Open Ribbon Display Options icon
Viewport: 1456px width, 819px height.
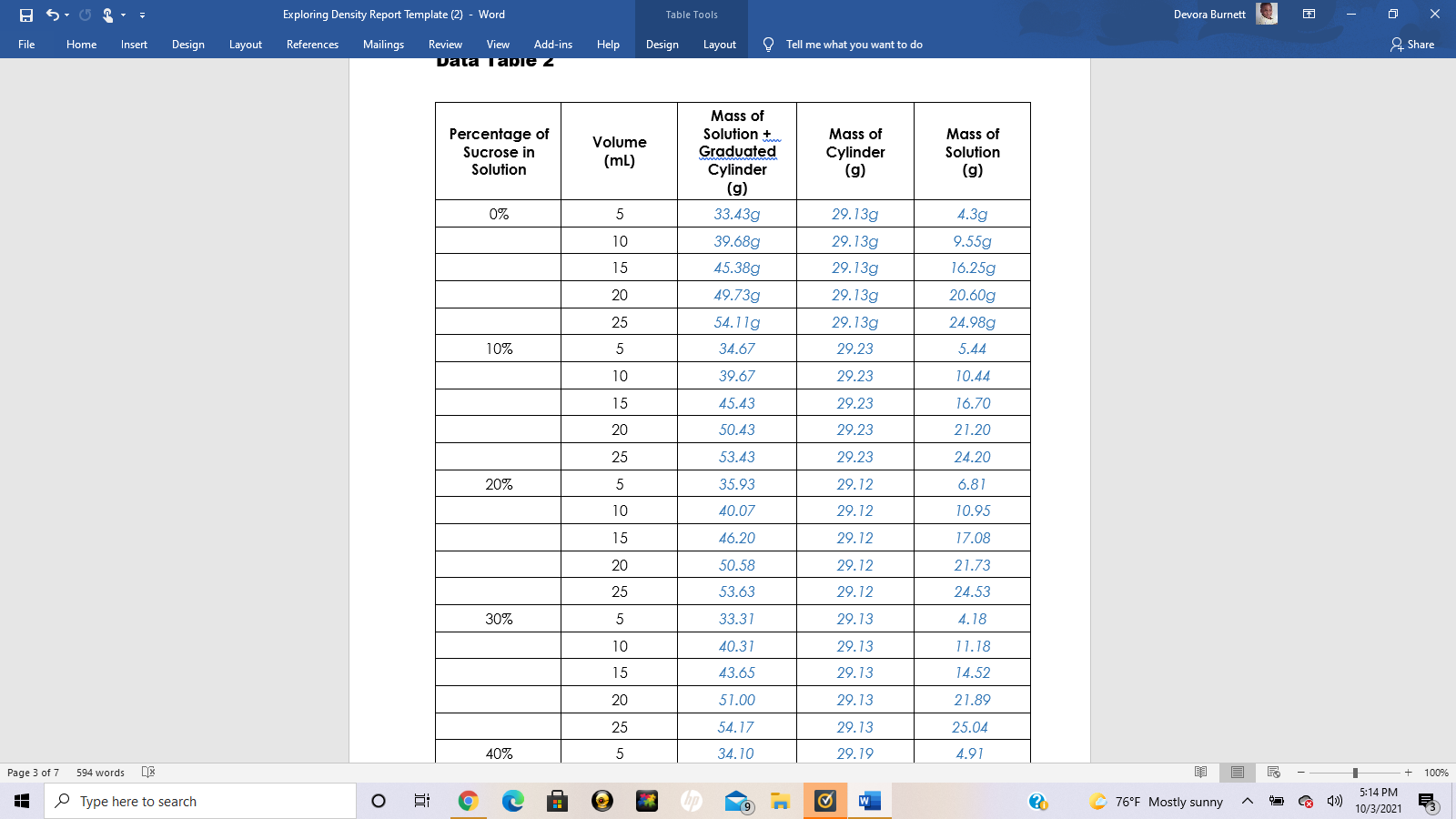[1309, 14]
